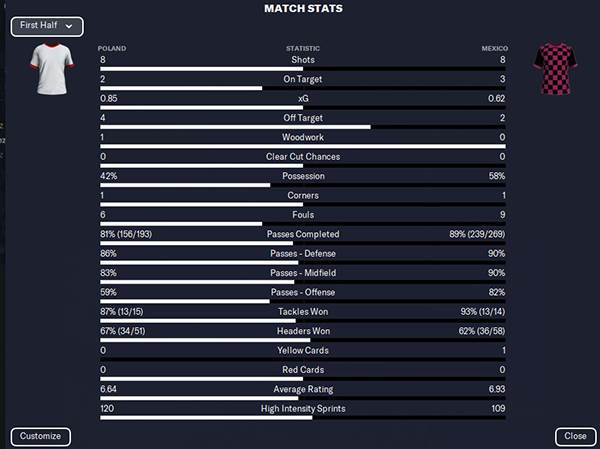Viewport: 600px width, 449px height.
Task: Click the STATISTIC column header
Action: click(303, 48)
